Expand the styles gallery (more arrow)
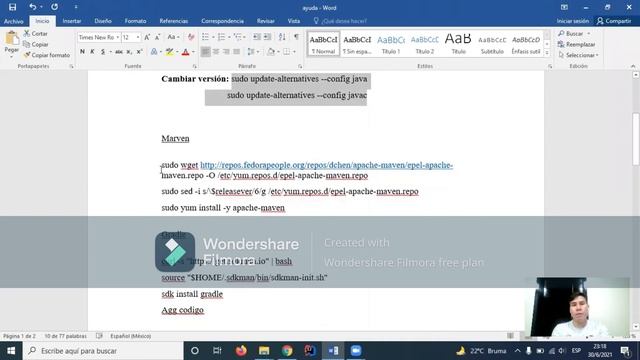This screenshot has height=360, width=640. 547,53
